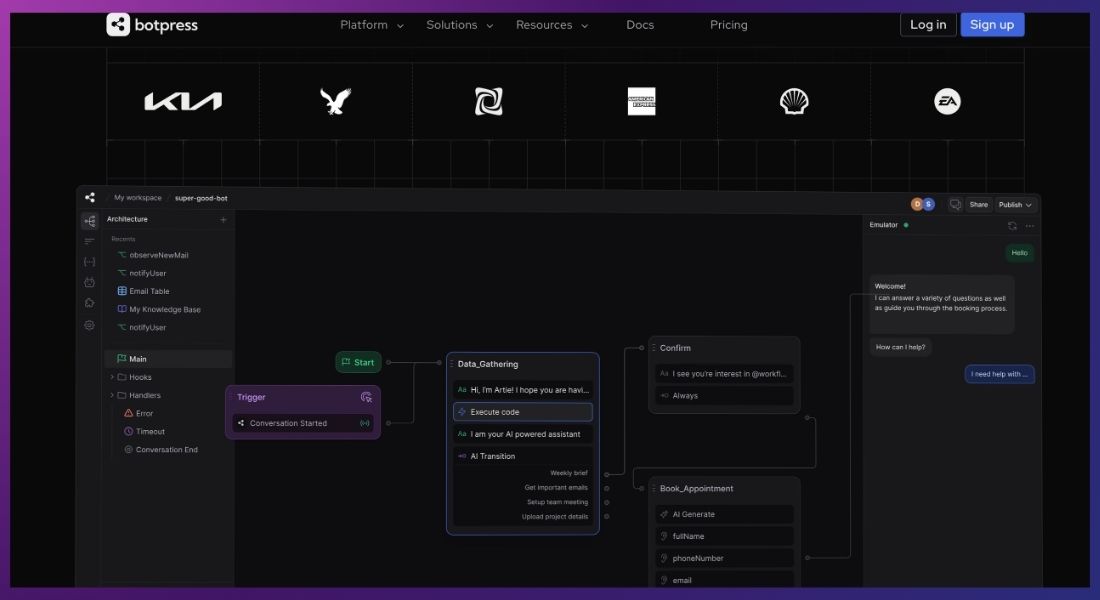The image size is (1100, 600).
Task: Open the Solutions menu
Action: coord(460,25)
